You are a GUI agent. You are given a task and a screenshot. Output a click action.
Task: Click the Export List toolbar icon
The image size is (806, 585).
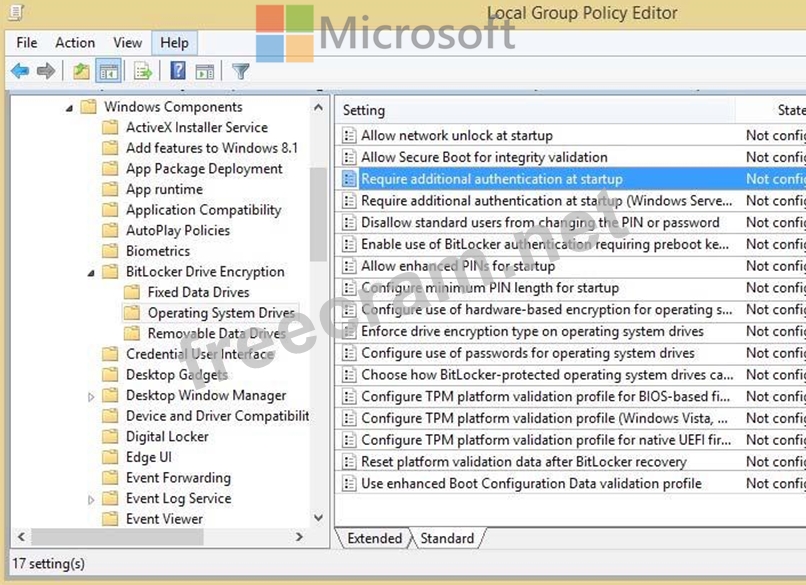coord(142,71)
